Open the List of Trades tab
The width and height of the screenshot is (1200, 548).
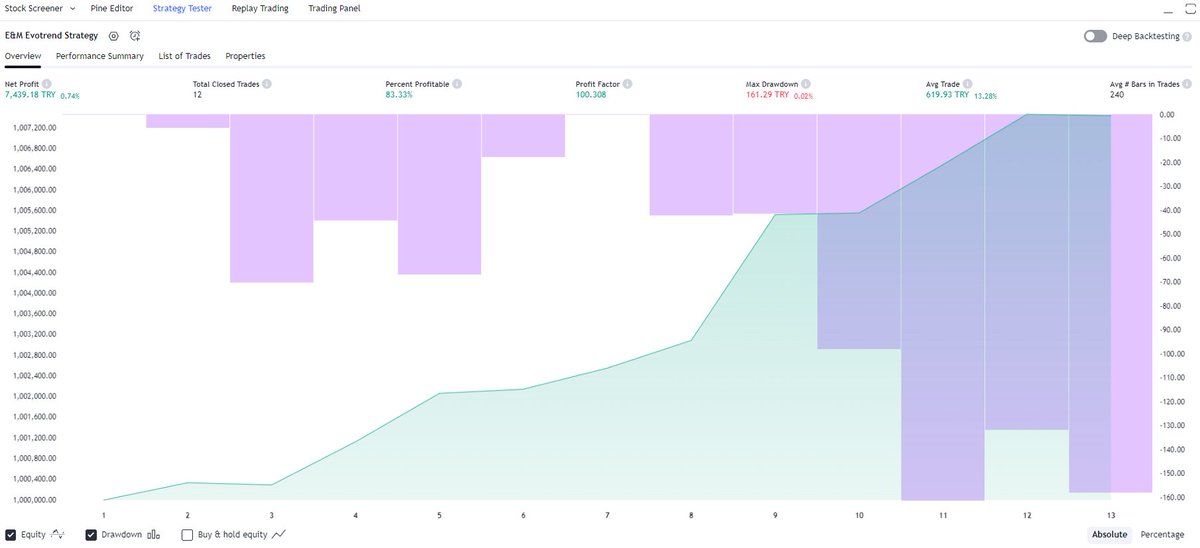point(185,56)
